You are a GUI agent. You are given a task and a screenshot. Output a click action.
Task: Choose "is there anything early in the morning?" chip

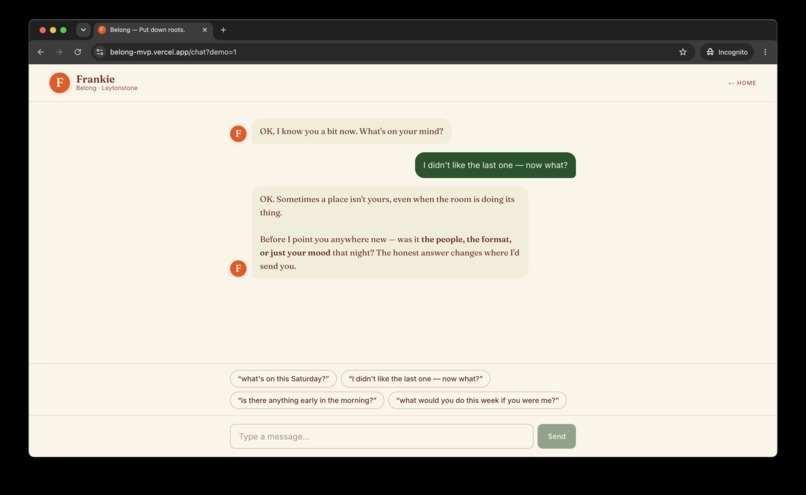click(307, 400)
